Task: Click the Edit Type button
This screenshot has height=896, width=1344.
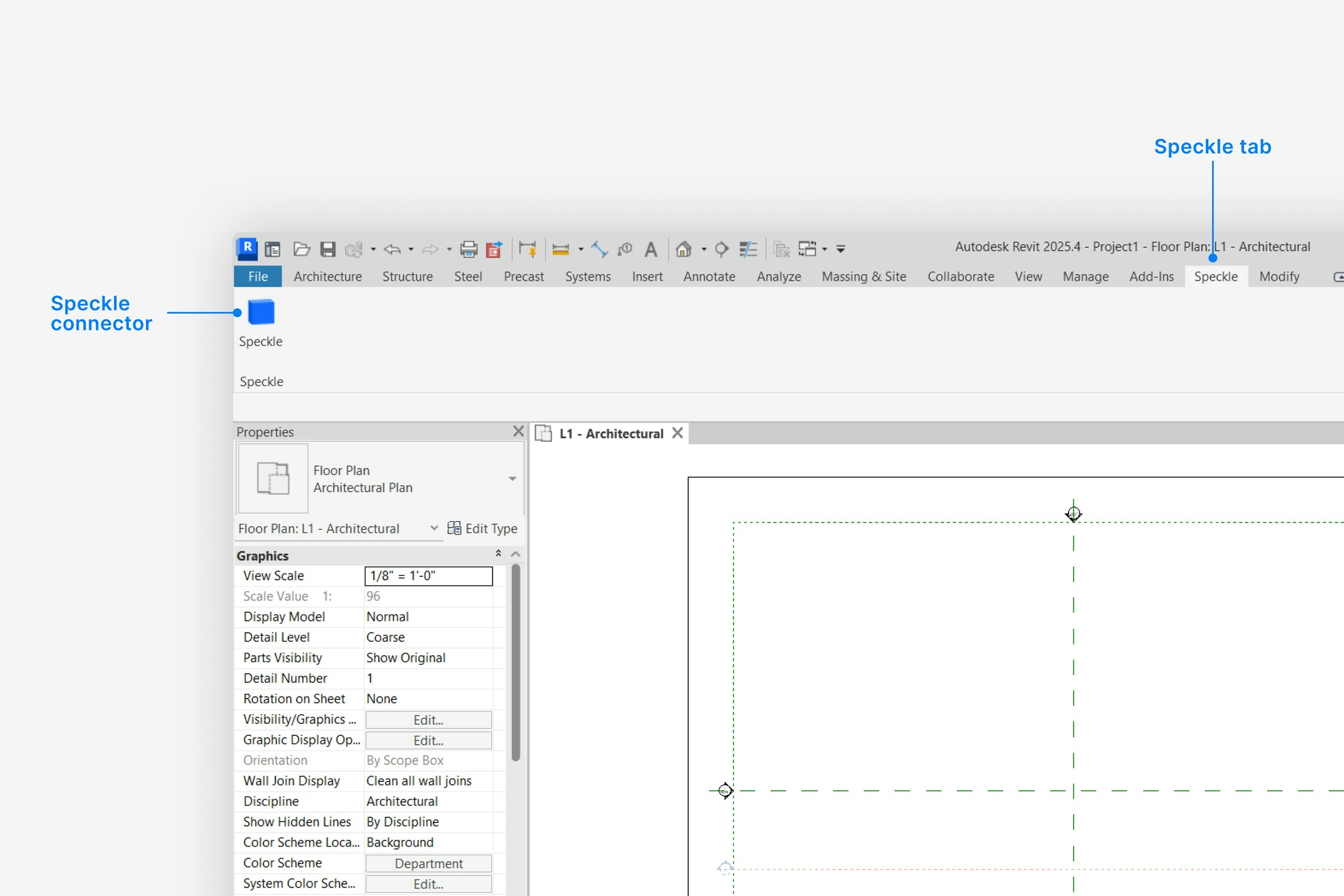Action: point(482,528)
